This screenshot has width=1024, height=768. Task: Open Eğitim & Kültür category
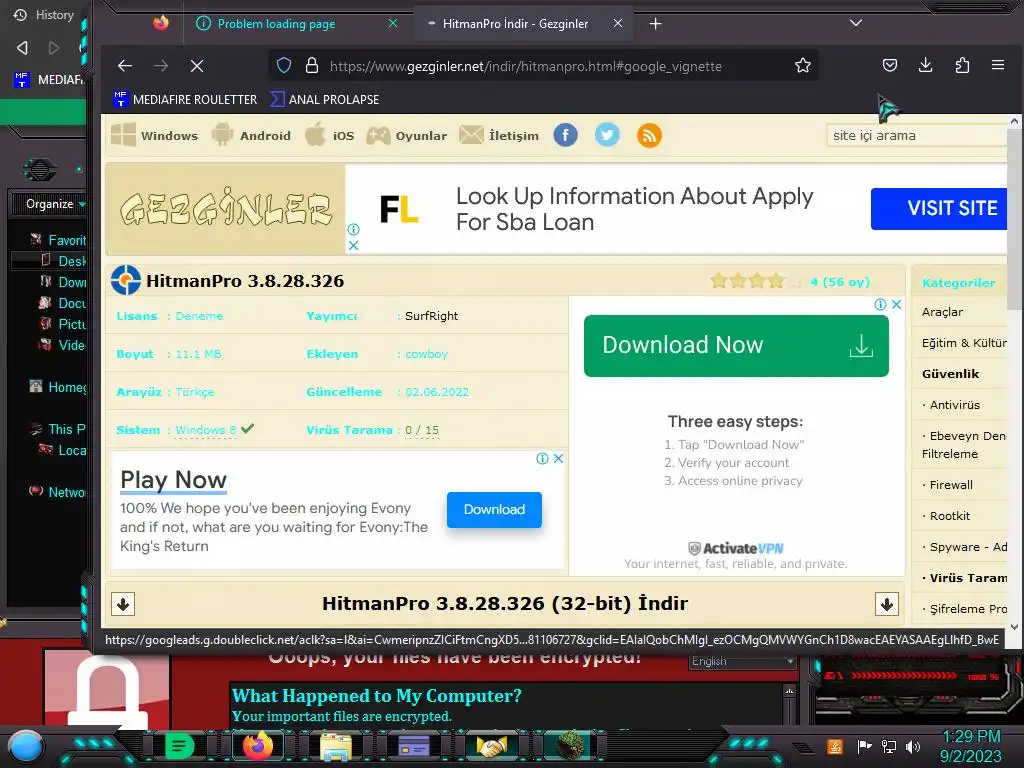pyautogui.click(x=964, y=343)
